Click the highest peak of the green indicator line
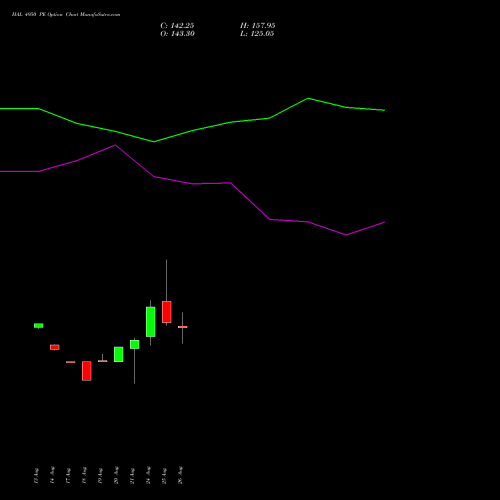This screenshot has width=500, height=500. click(308, 98)
